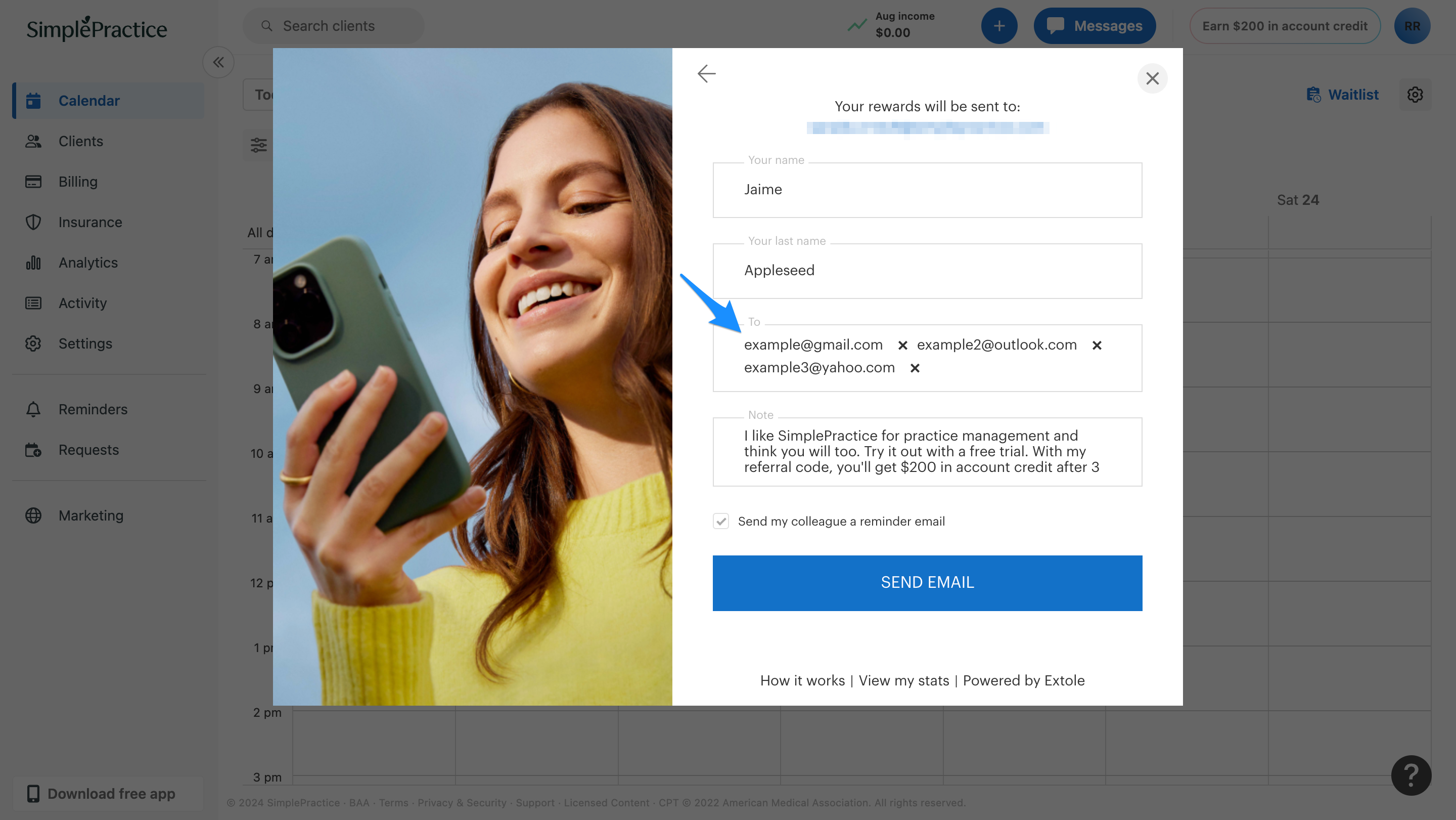Viewport: 1456px width, 820px height.
Task: Click the Settings gear icon in sidebar
Action: pos(33,344)
